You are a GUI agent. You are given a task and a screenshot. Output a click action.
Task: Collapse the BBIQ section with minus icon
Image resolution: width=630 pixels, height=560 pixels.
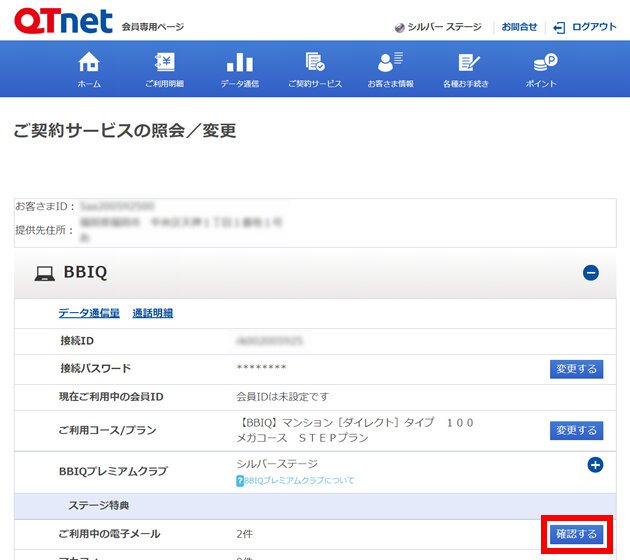click(x=591, y=272)
